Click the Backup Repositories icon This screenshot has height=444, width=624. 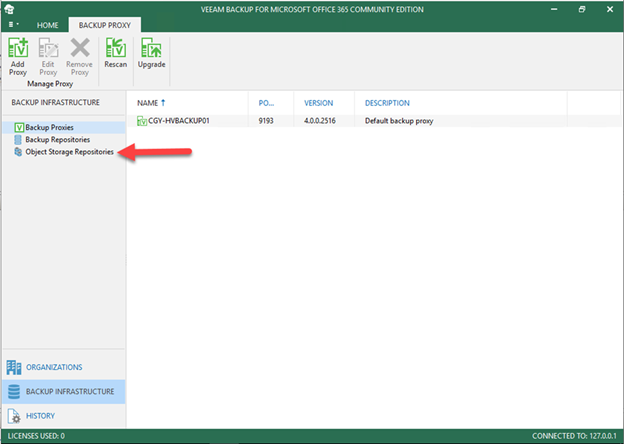click(x=18, y=140)
